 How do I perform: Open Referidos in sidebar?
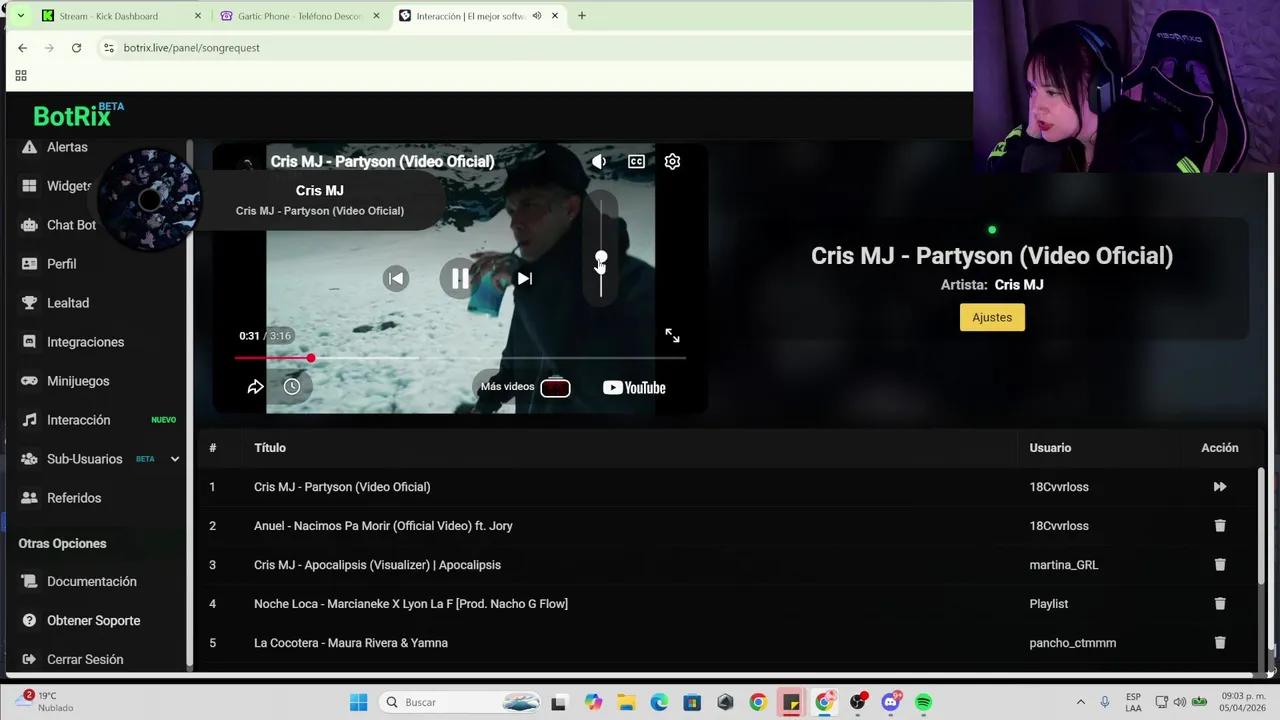pos(74,498)
